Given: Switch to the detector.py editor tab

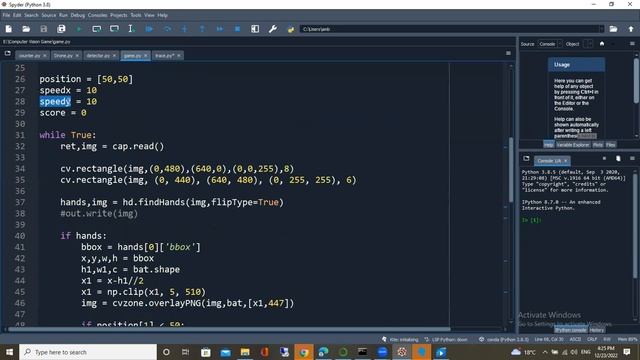Looking at the screenshot, I should click(101, 56).
